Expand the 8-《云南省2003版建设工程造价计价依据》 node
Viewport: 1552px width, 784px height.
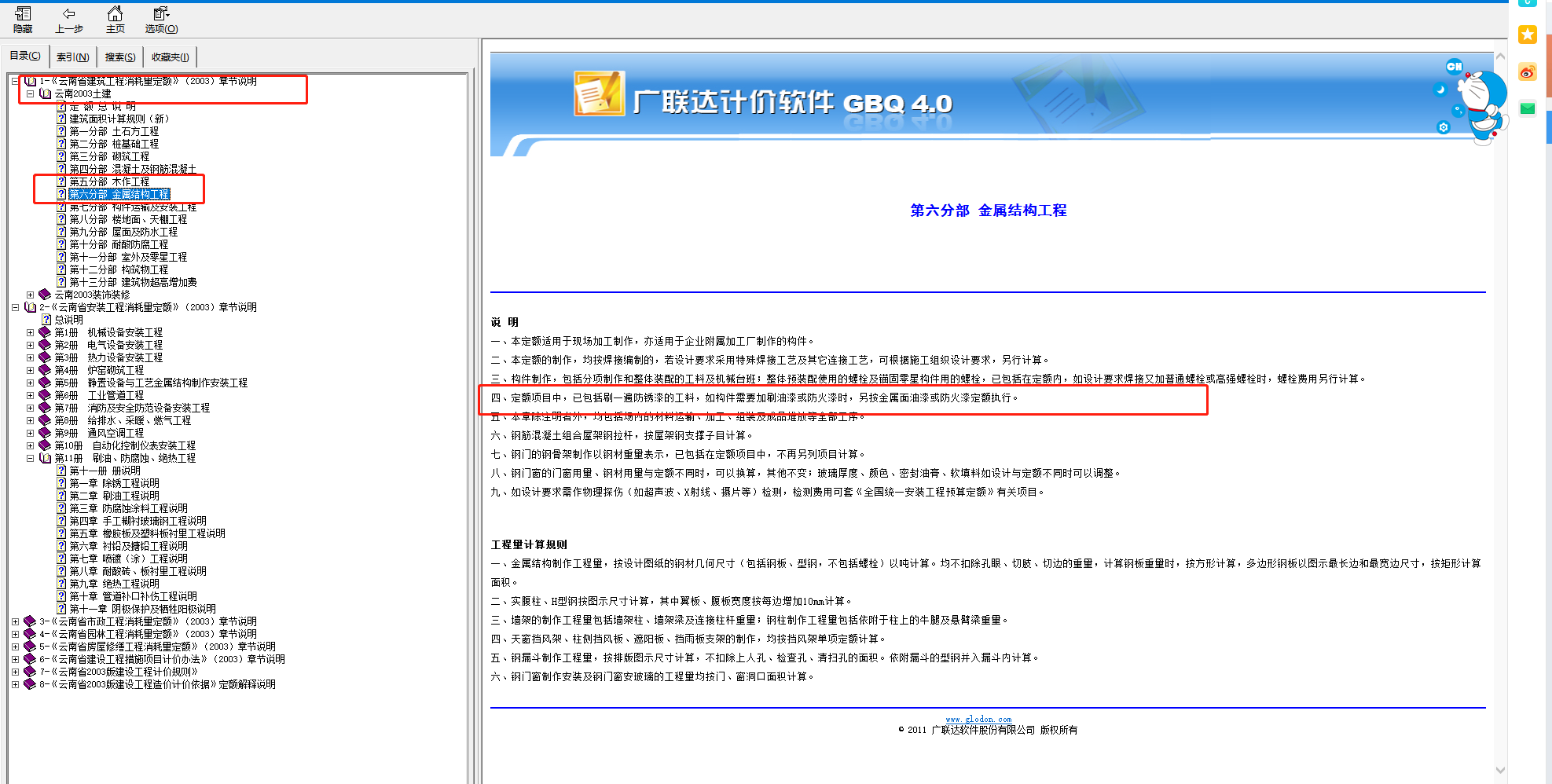point(15,684)
